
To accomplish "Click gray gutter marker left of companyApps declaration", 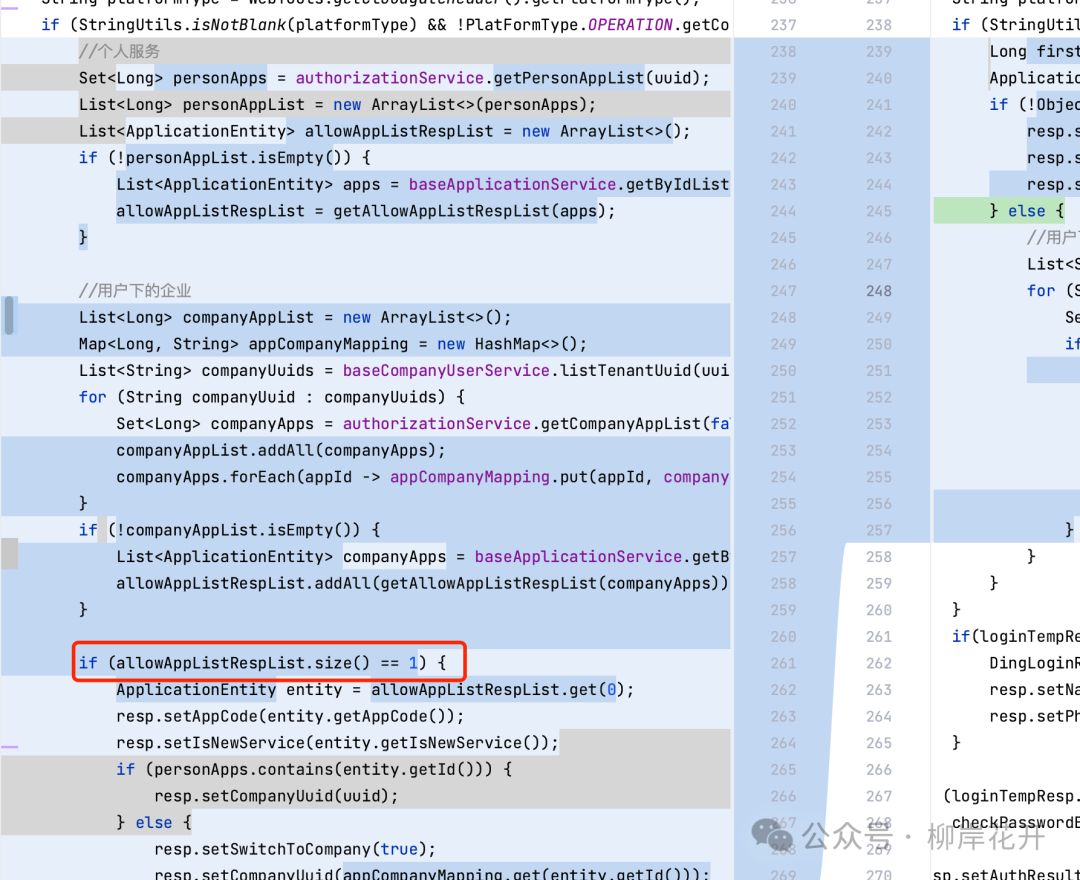I will 9,553.
